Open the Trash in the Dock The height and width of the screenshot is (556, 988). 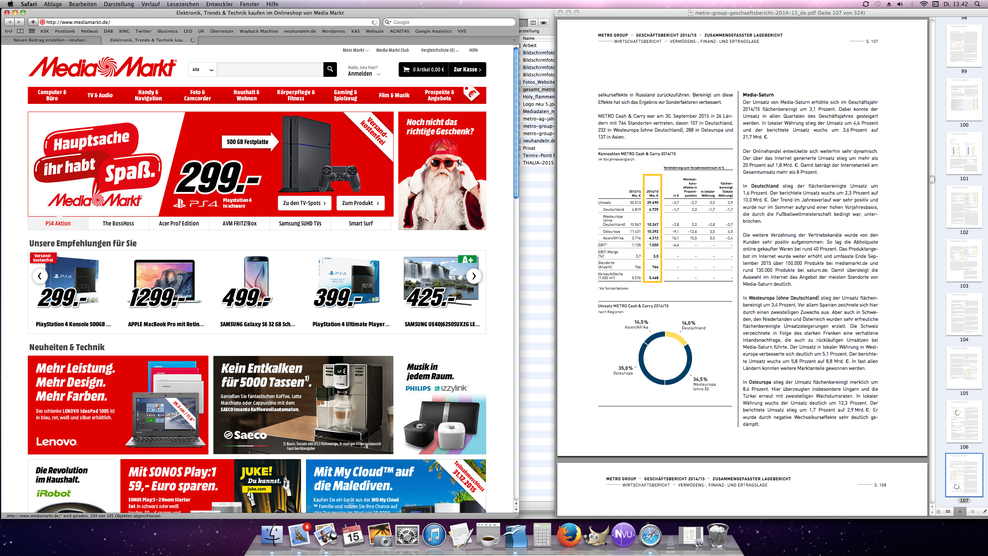(x=718, y=535)
